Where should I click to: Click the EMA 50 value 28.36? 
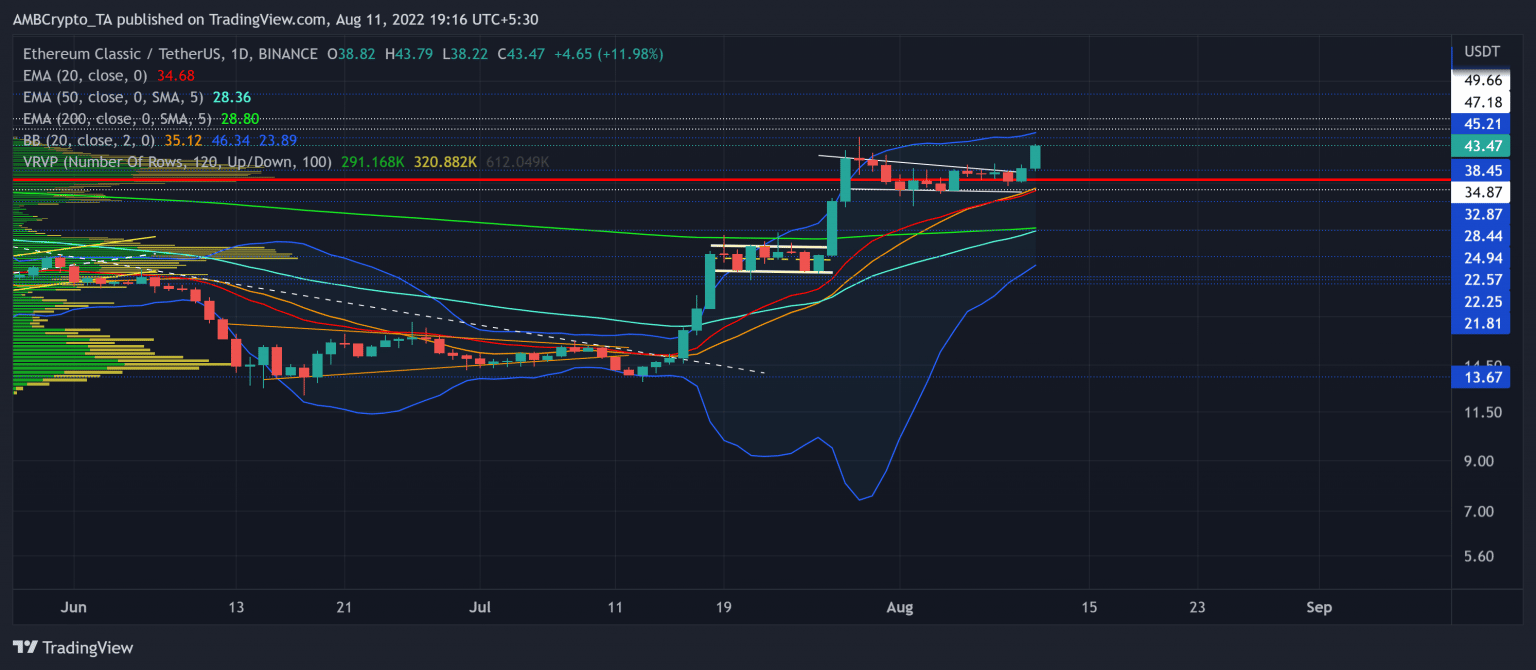232,97
